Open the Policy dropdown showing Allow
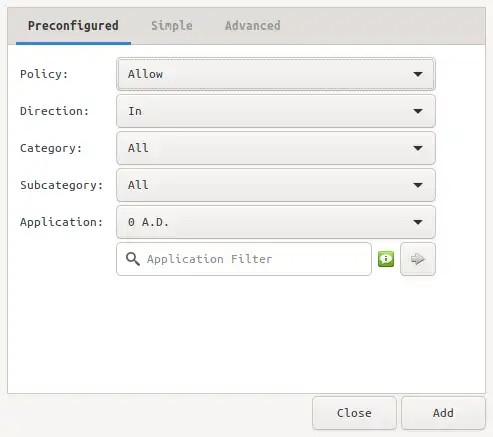493x437 pixels. pos(276,74)
